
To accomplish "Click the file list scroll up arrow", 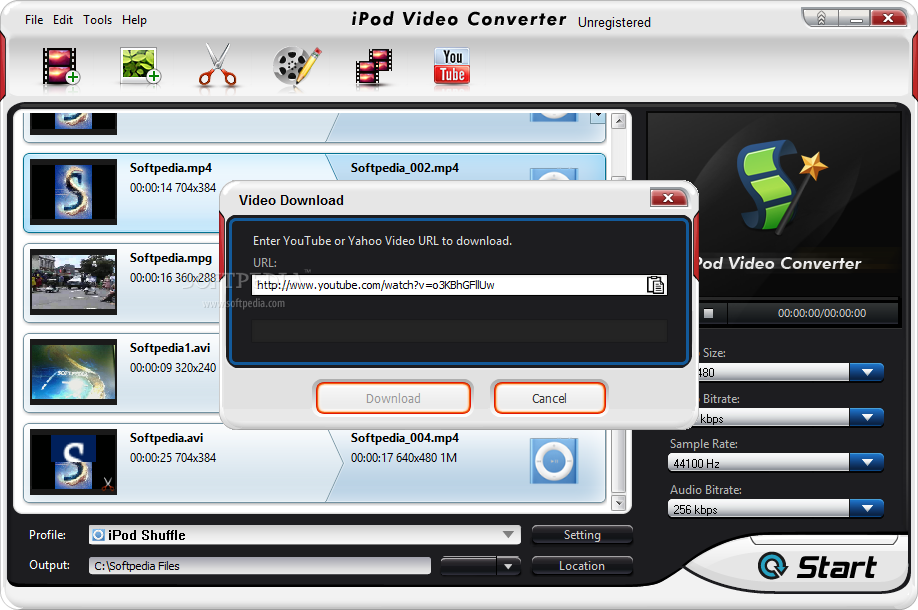I will pyautogui.click(x=618, y=121).
